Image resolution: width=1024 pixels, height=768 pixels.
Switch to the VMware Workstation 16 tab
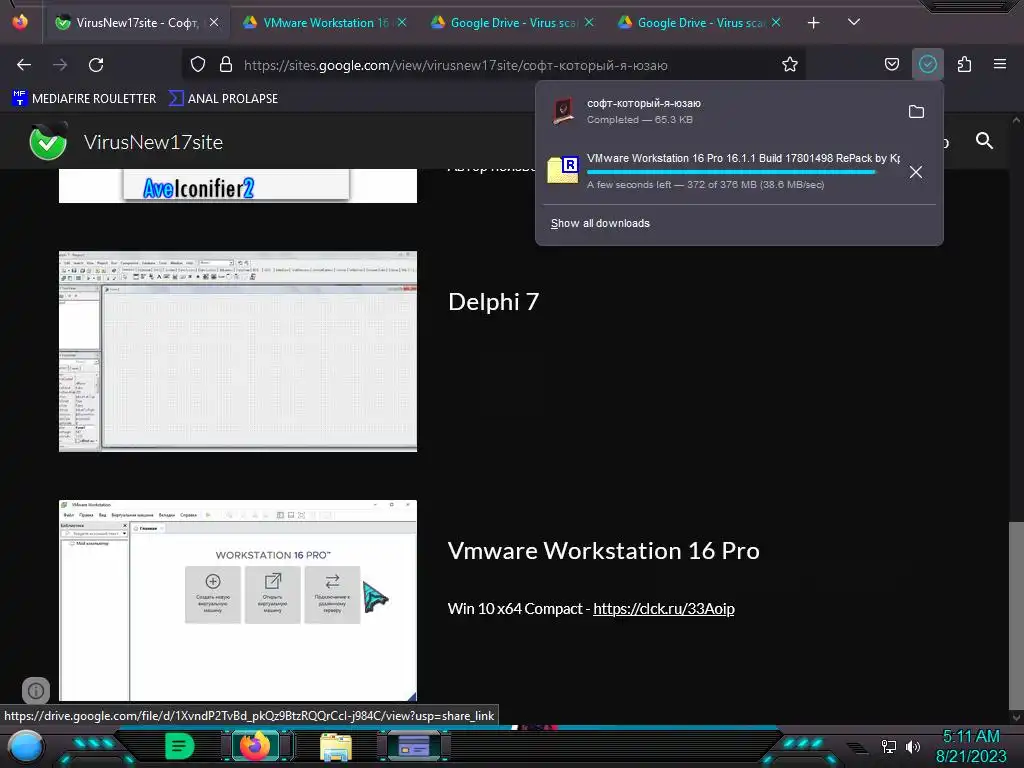(x=325, y=23)
